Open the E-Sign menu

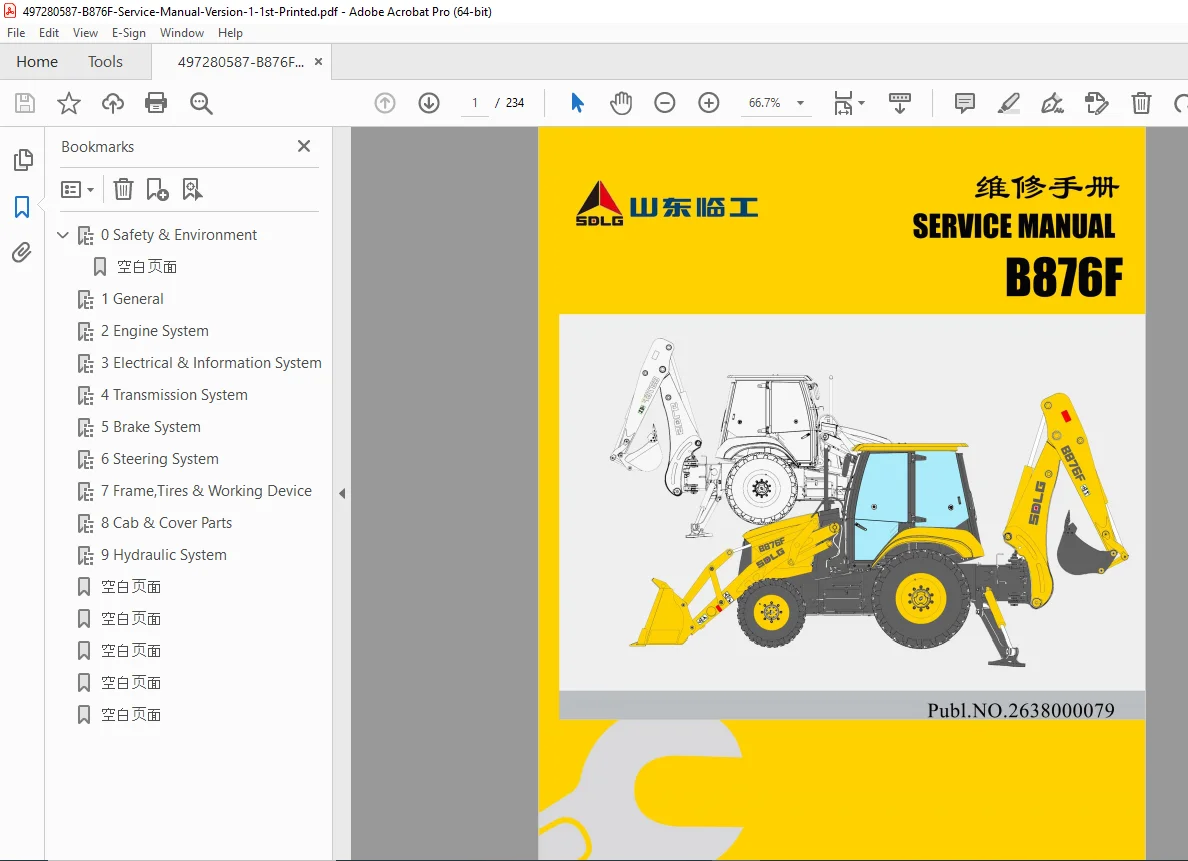tap(129, 33)
